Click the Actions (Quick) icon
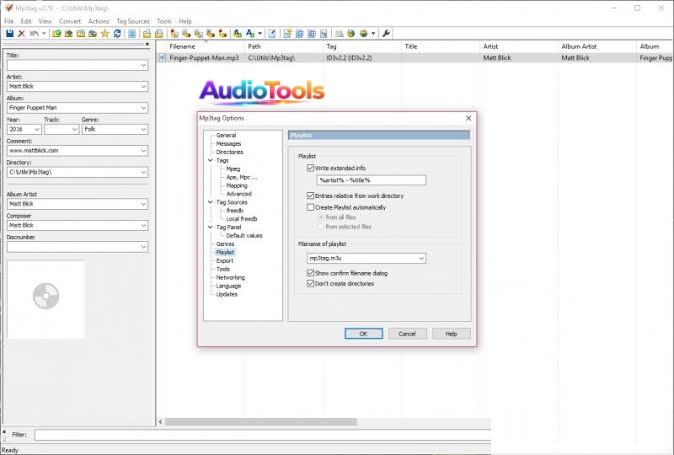Screen dimensions: 674x455 (250, 34)
